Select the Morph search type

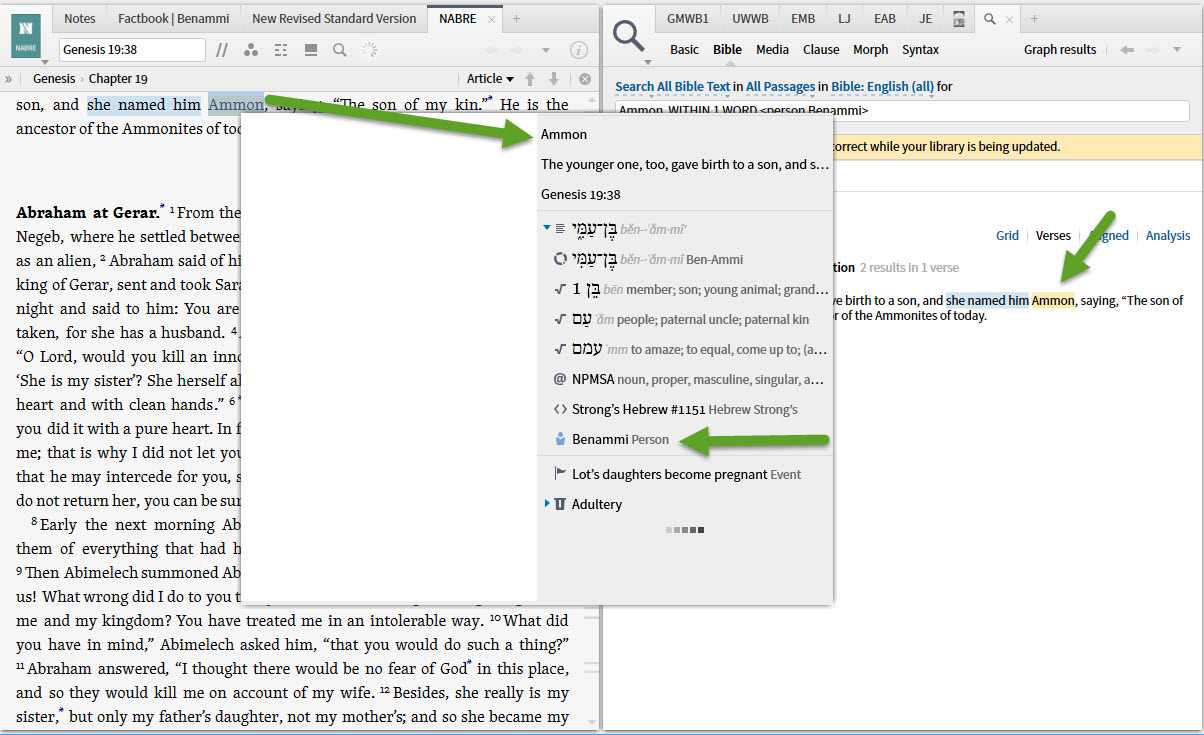pos(871,50)
